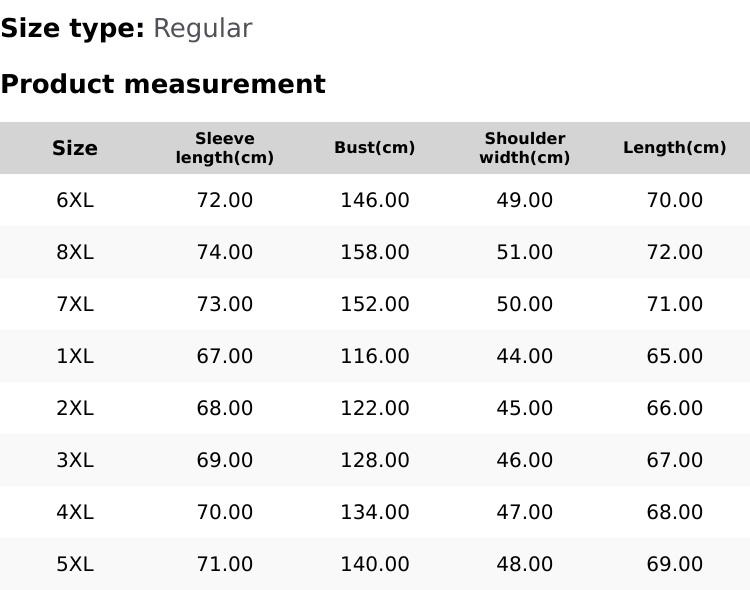This screenshot has width=750, height=590.
Task: Click the Sleeve length(cm) column header
Action: (x=225, y=148)
